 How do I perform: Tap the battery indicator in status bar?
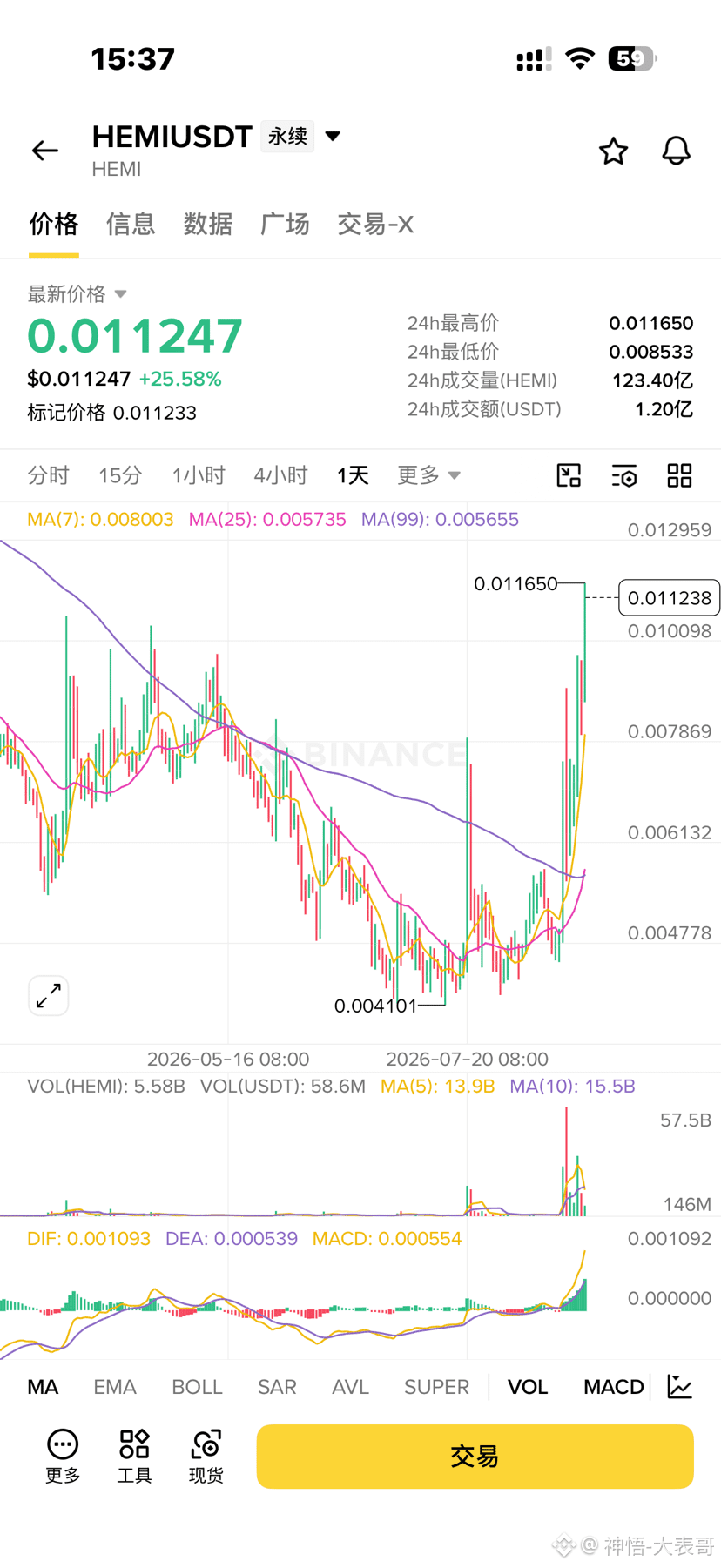pyautogui.click(x=633, y=59)
